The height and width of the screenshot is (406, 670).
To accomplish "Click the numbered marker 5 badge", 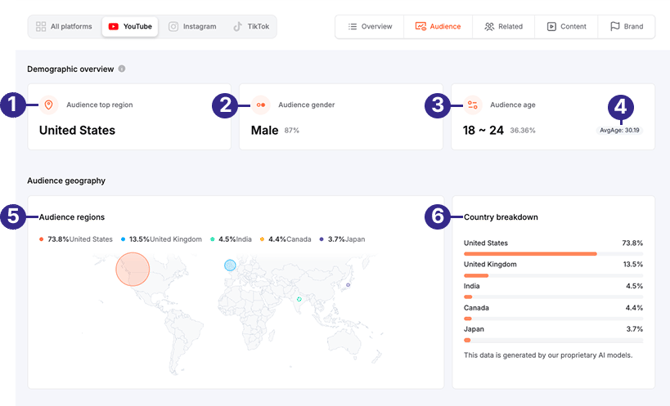I will coord(13,217).
